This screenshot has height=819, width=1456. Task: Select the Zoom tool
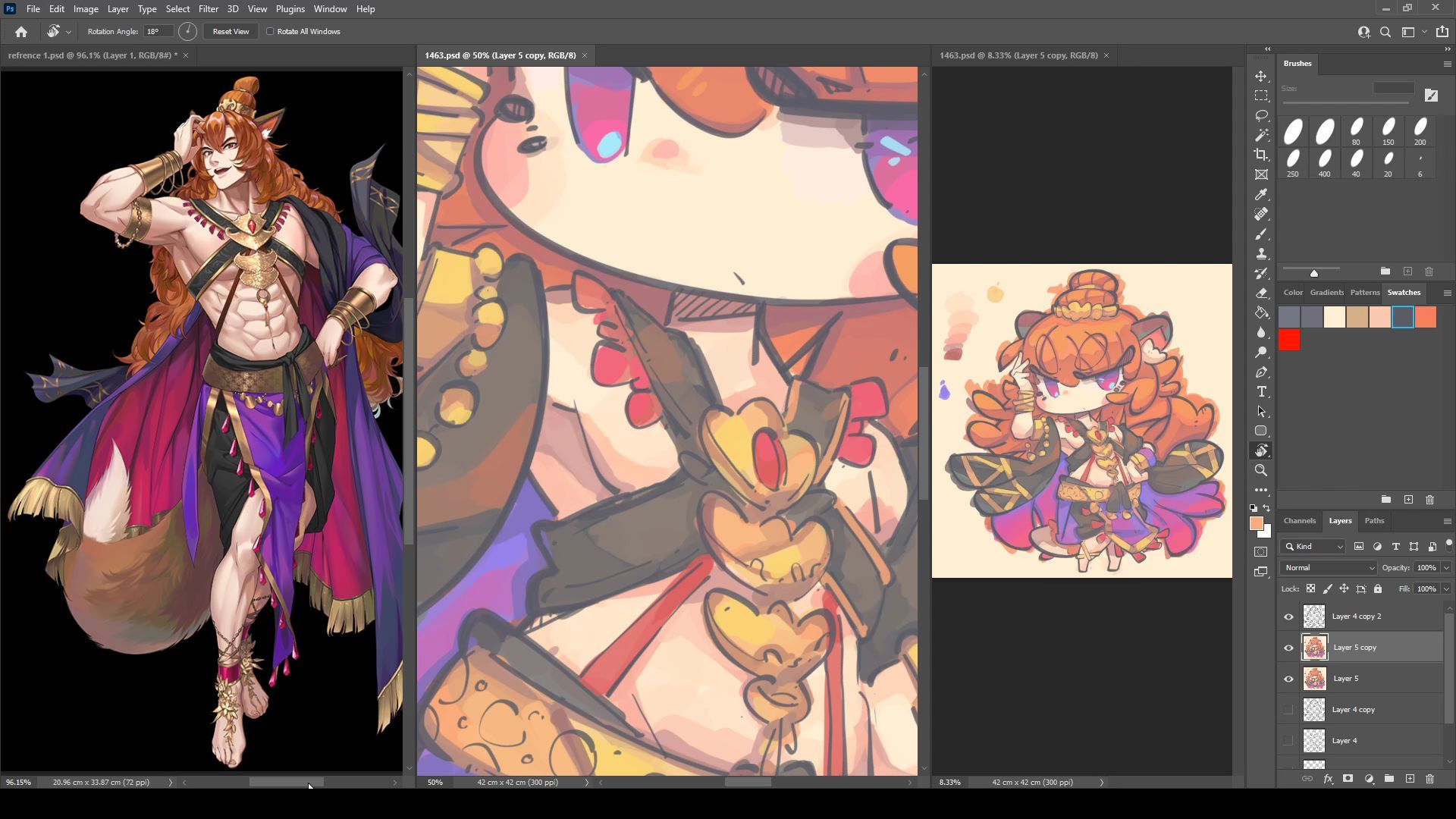(1261, 470)
